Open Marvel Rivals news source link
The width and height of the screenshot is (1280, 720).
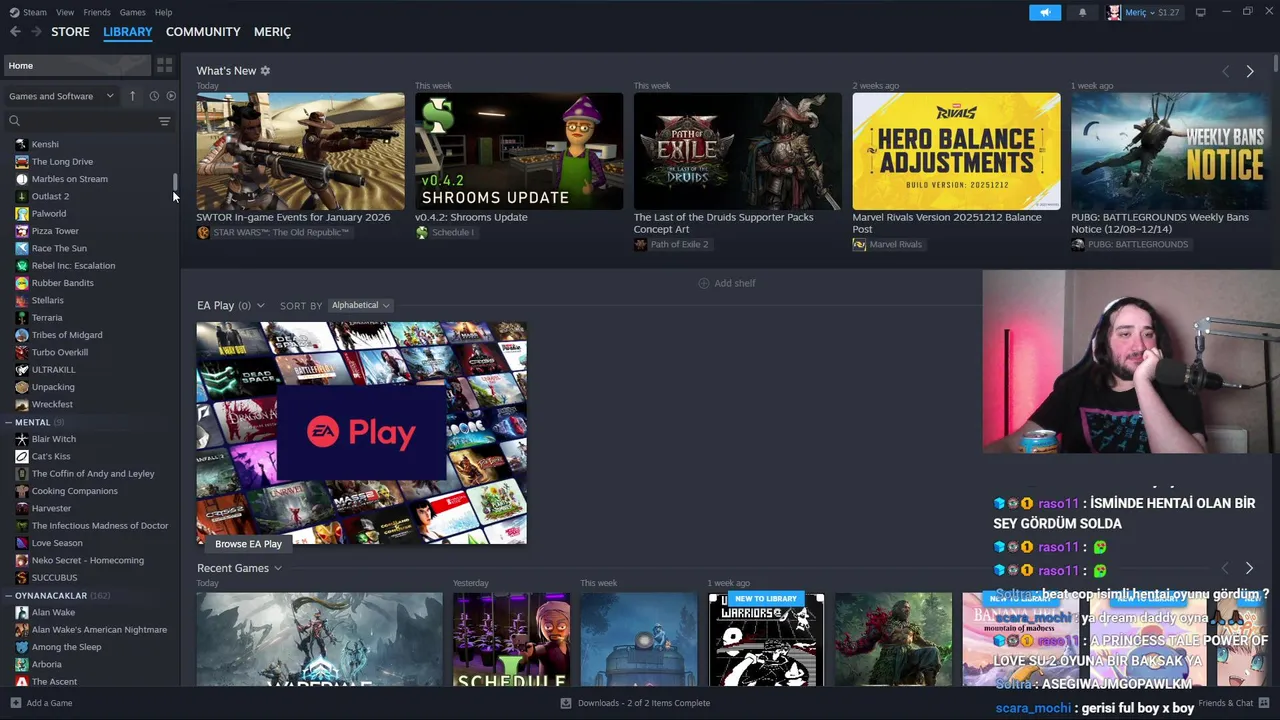[887, 244]
